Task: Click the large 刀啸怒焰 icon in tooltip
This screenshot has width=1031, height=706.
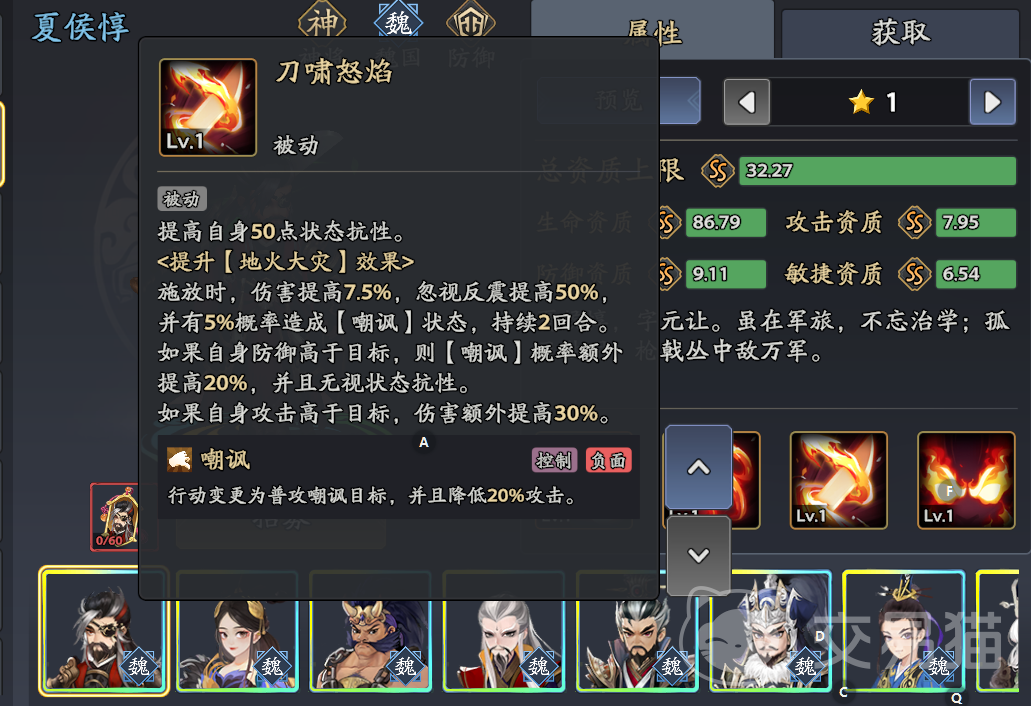Action: [208, 107]
